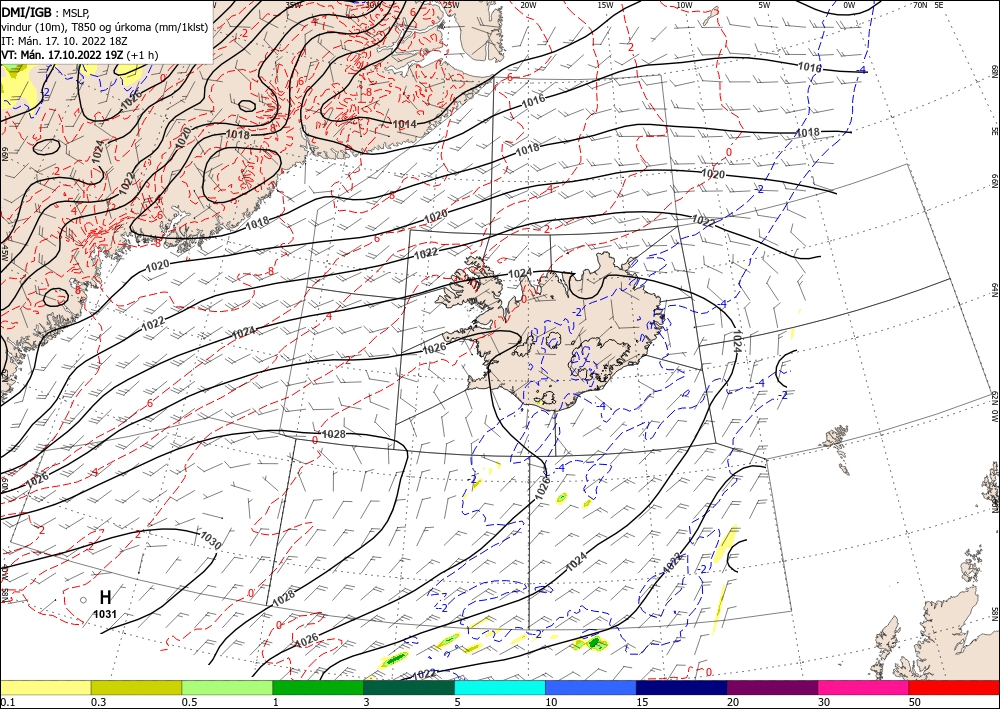Click the dark green 3–5 legend segment
This screenshot has width=1000, height=709.
tap(409, 687)
